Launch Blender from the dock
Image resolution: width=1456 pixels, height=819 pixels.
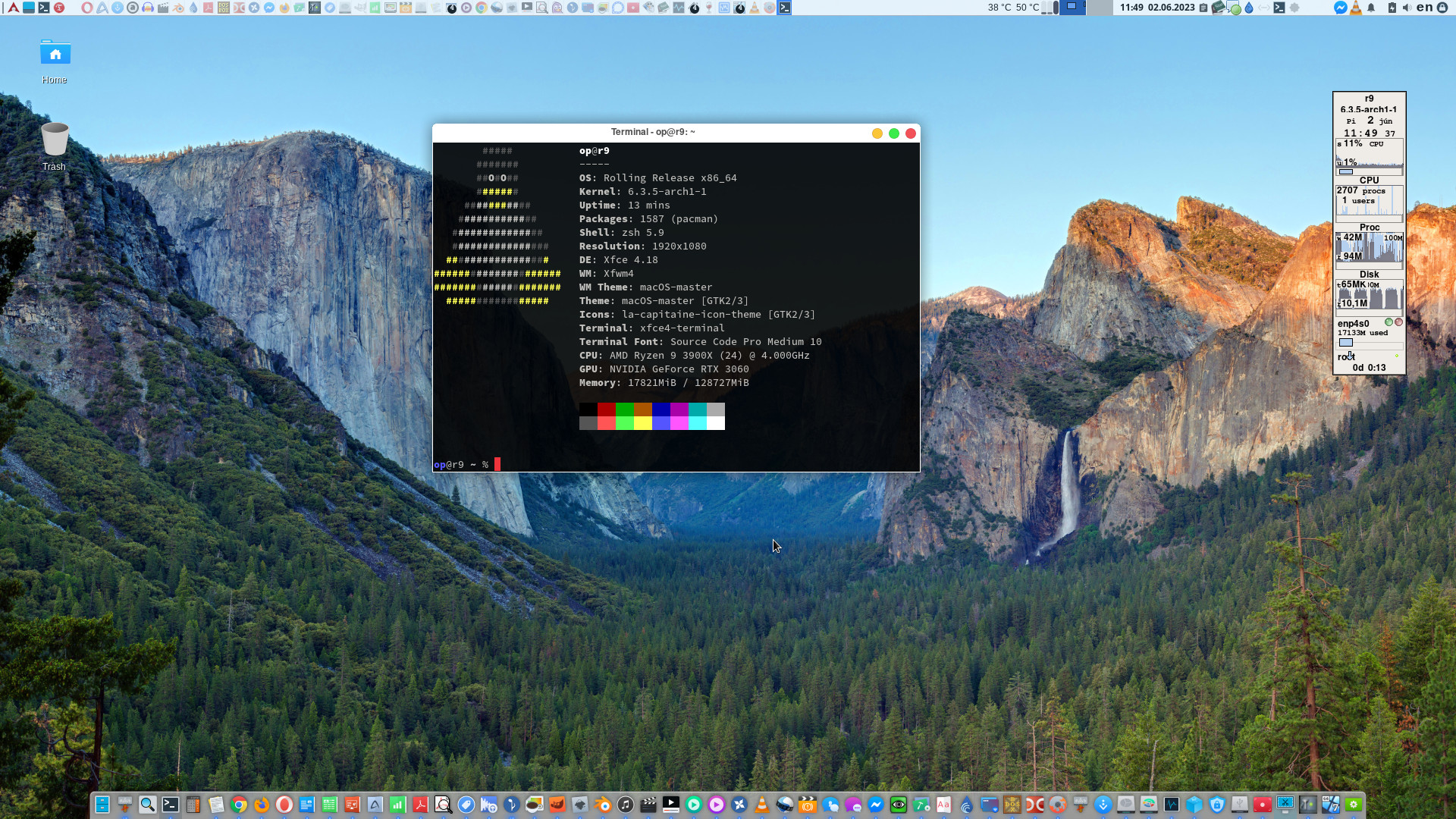(x=603, y=805)
